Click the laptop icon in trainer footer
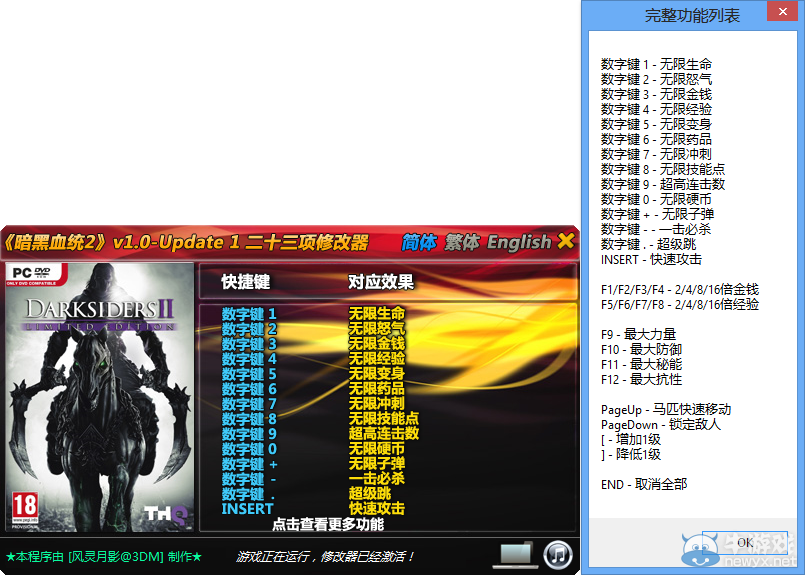This screenshot has height=575, width=805. [x=515, y=555]
